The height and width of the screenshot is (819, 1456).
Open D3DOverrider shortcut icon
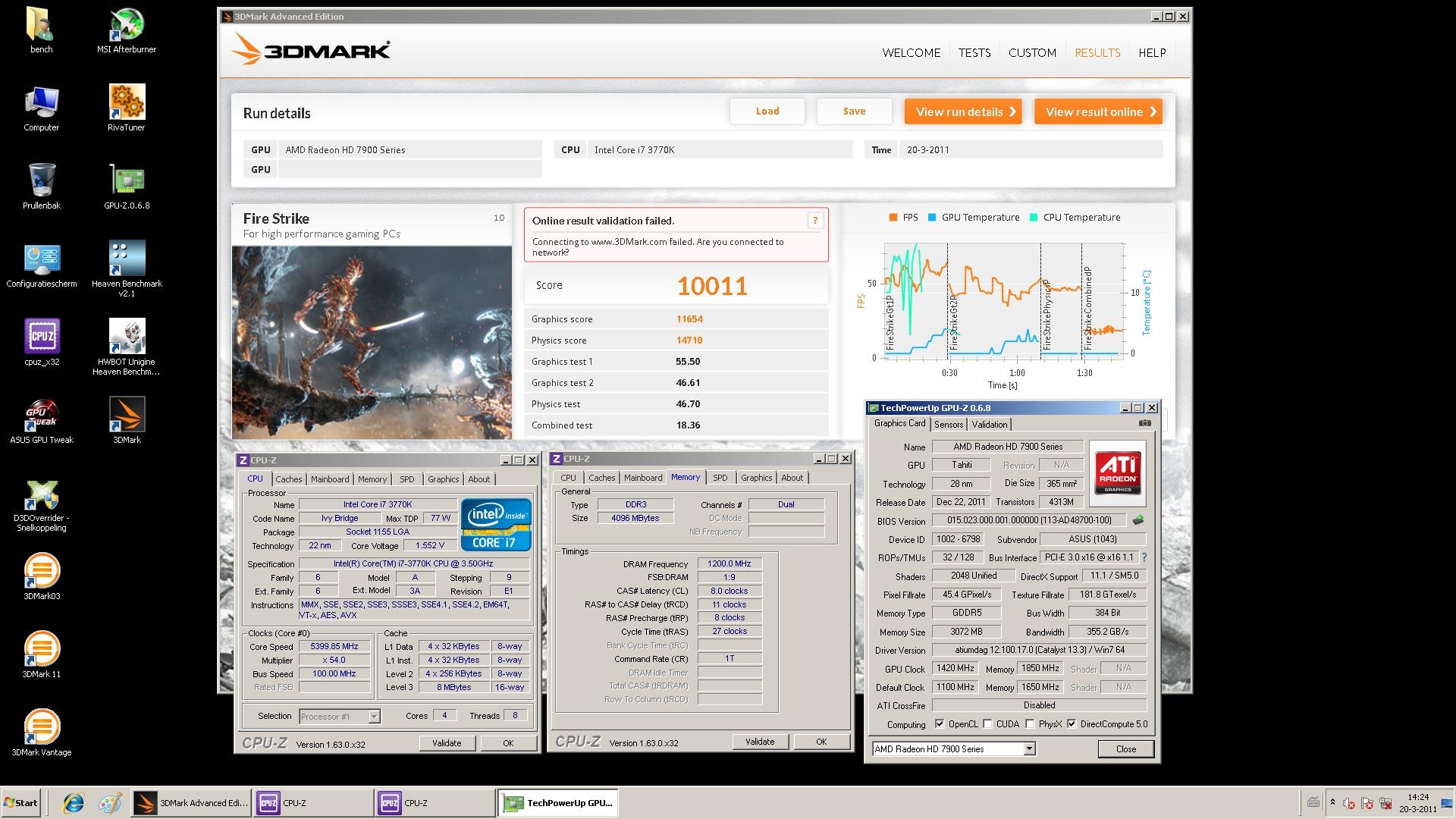tap(41, 505)
